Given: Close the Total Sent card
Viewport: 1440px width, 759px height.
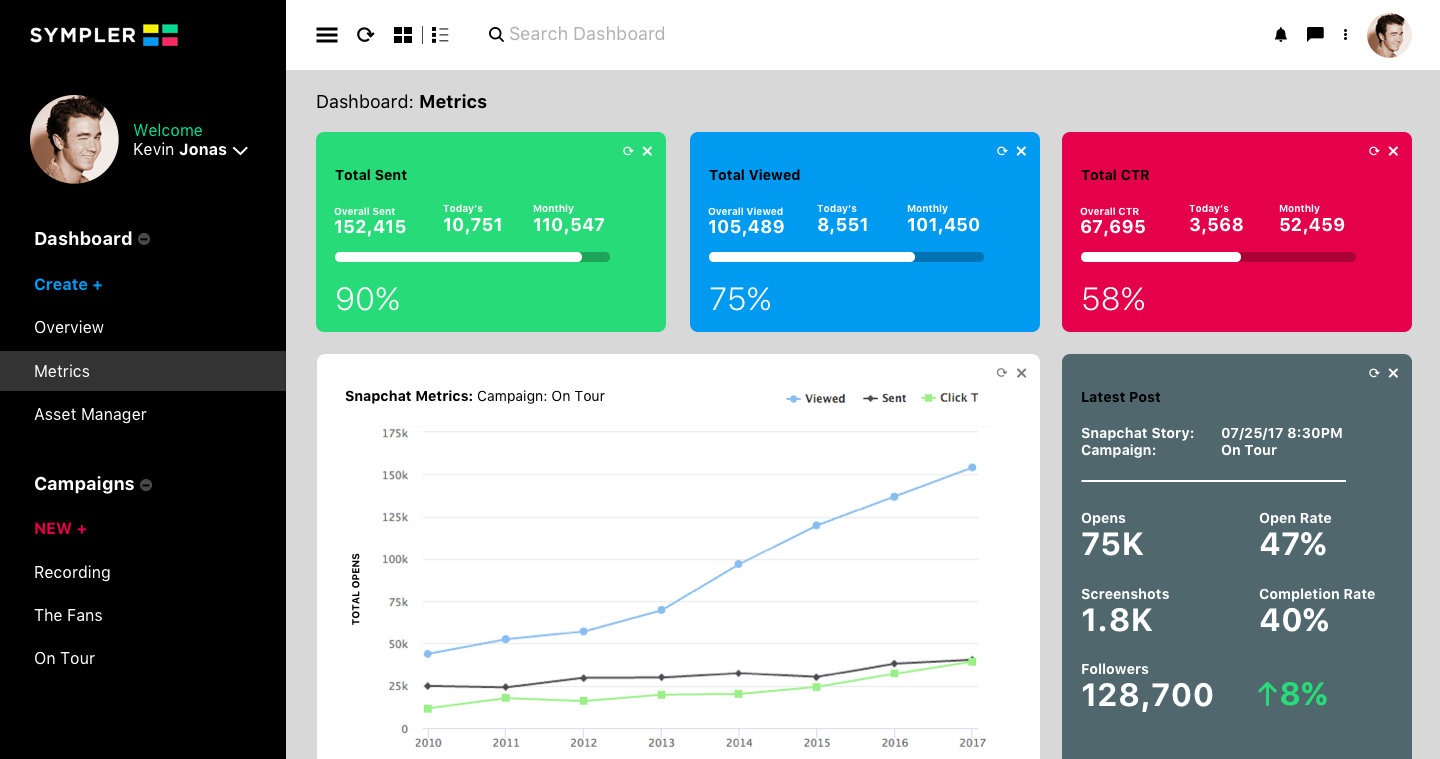Looking at the screenshot, I should tap(647, 151).
